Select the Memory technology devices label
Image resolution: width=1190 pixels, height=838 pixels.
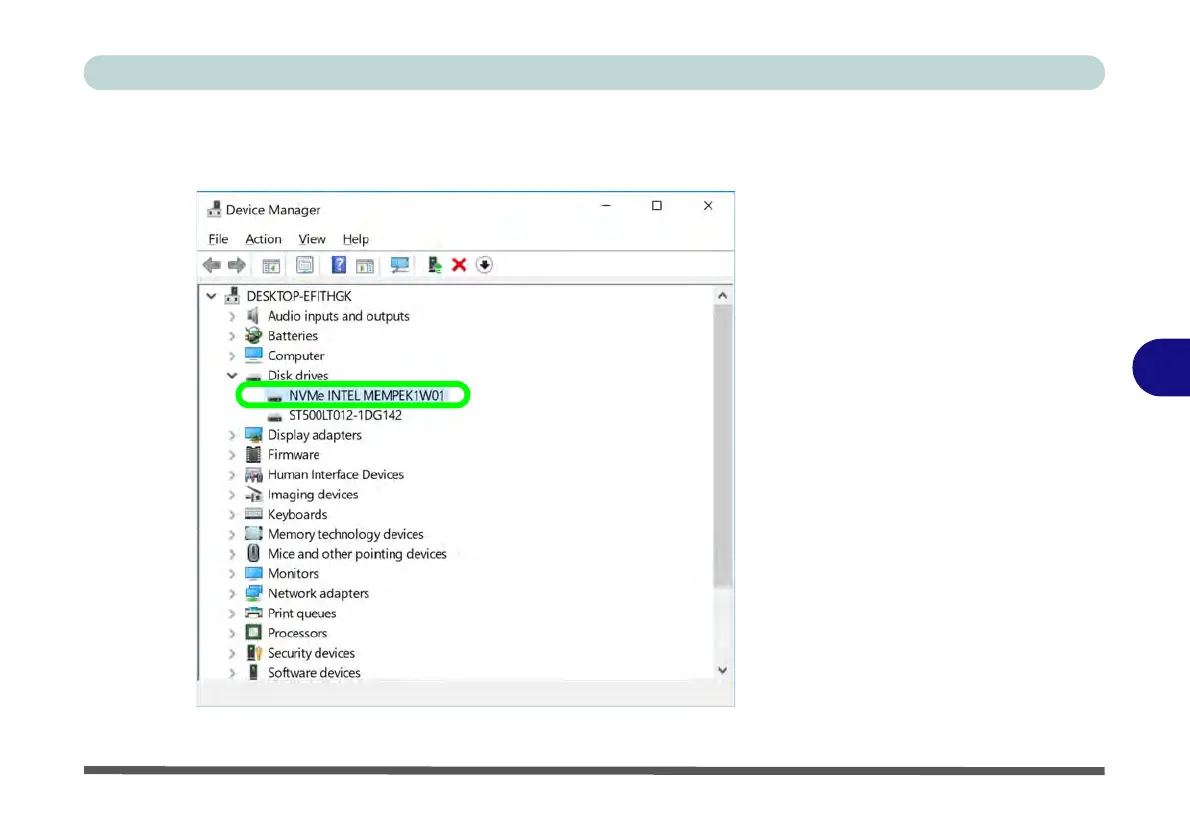(345, 534)
